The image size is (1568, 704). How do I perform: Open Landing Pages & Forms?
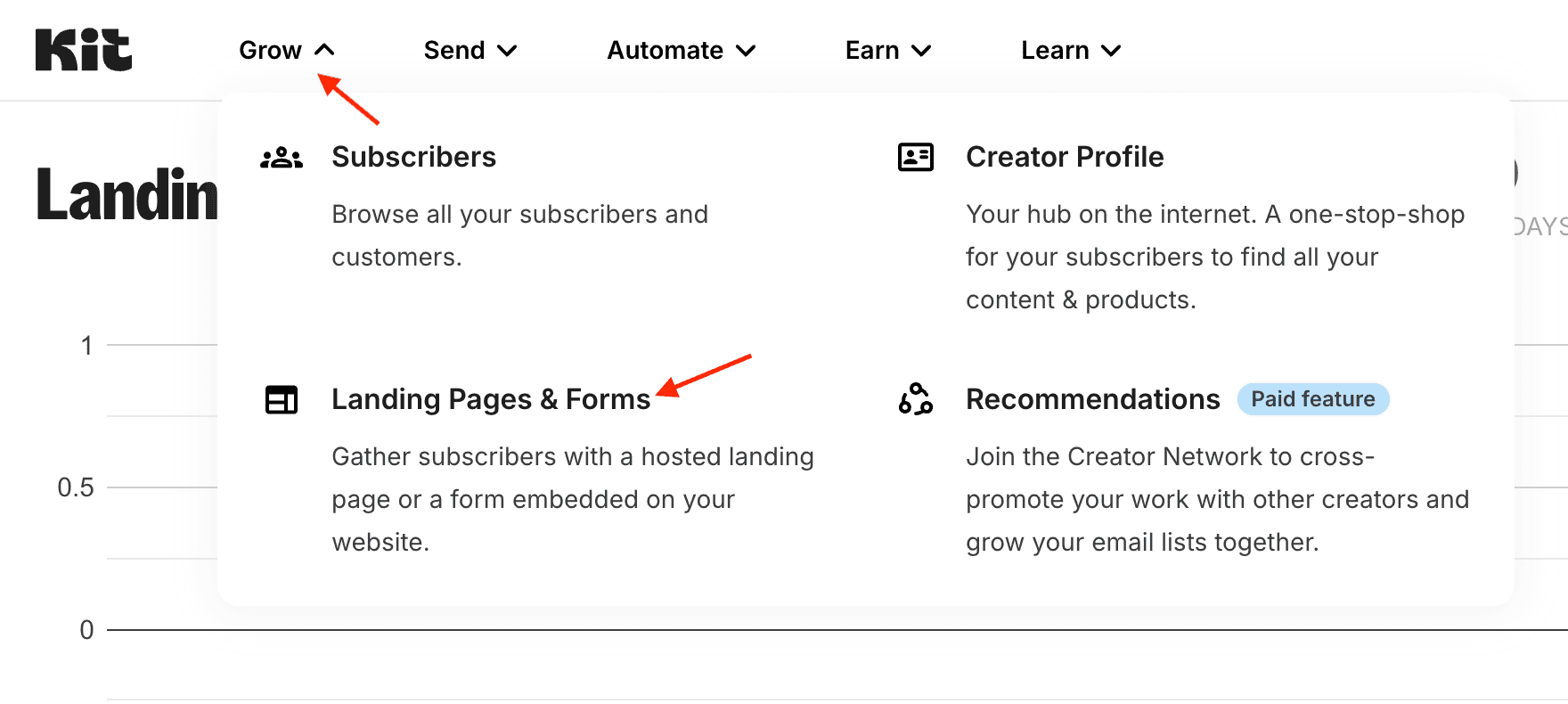490,399
